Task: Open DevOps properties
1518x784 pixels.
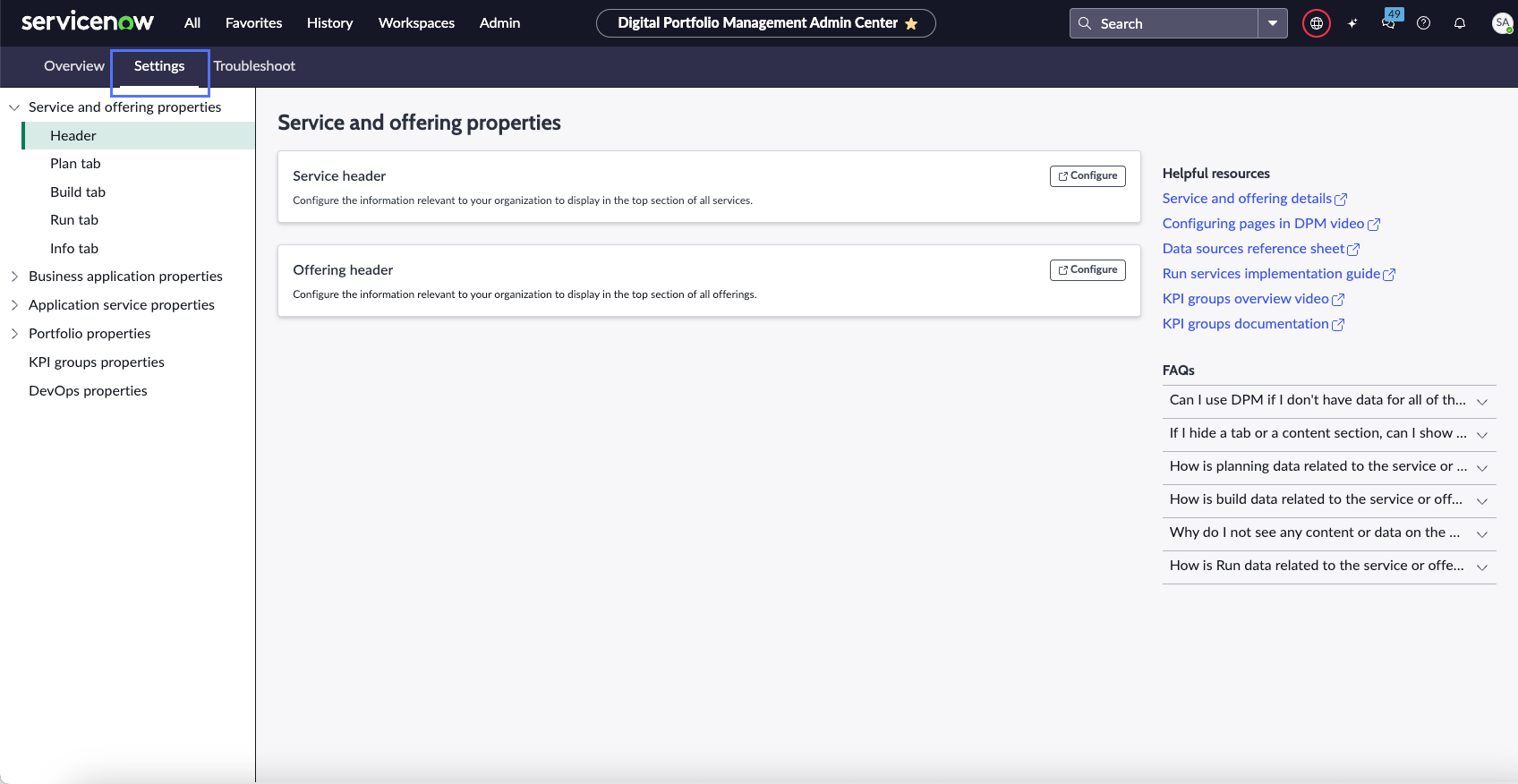Action: tap(88, 391)
